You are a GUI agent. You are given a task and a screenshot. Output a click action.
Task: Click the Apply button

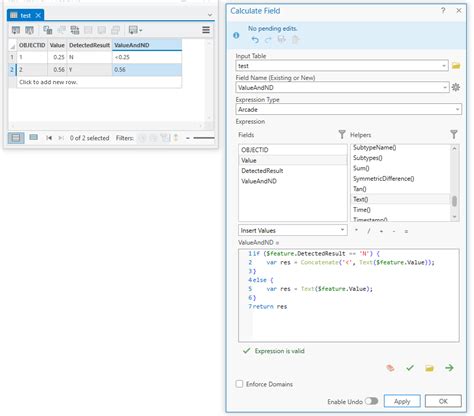402,401
